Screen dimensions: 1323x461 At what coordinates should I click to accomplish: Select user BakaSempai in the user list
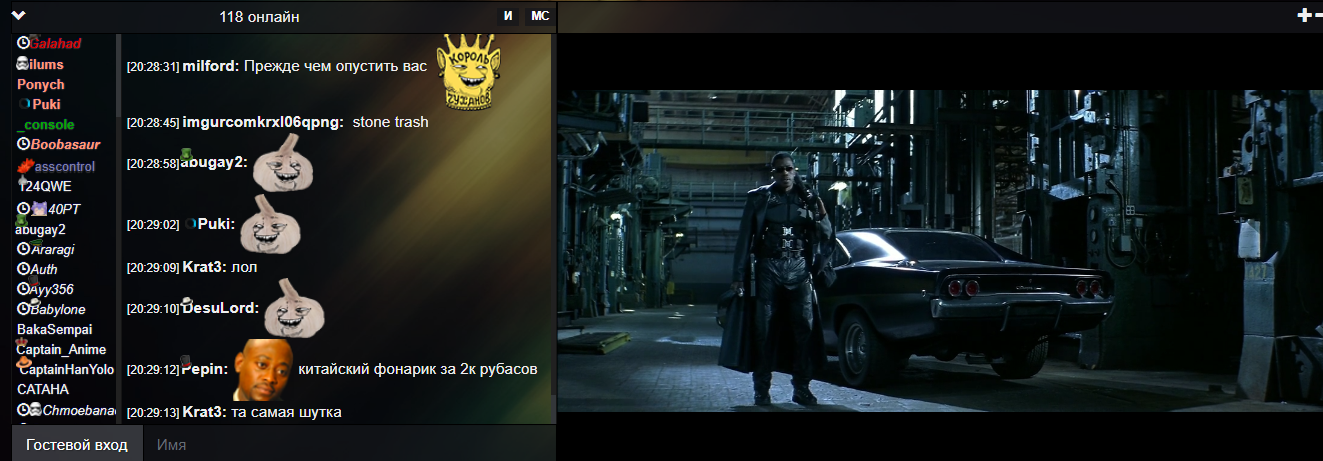point(55,329)
